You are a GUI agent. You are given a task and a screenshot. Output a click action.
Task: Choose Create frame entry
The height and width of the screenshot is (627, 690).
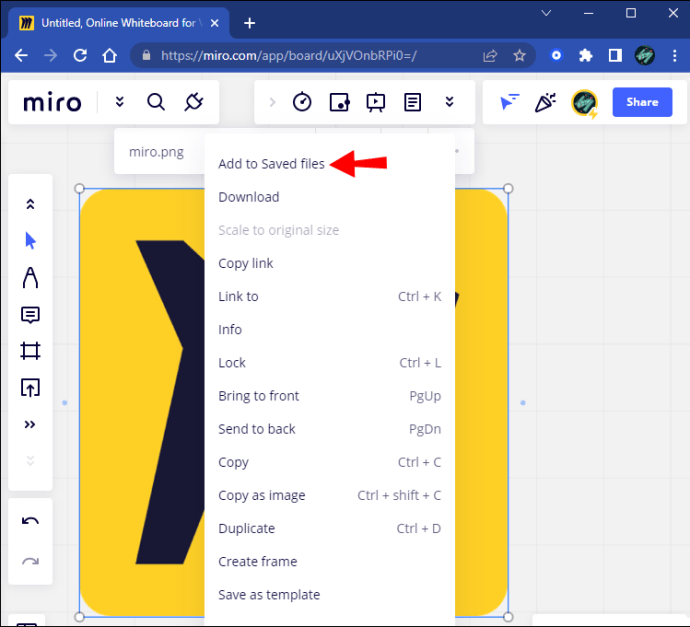pyautogui.click(x=258, y=561)
